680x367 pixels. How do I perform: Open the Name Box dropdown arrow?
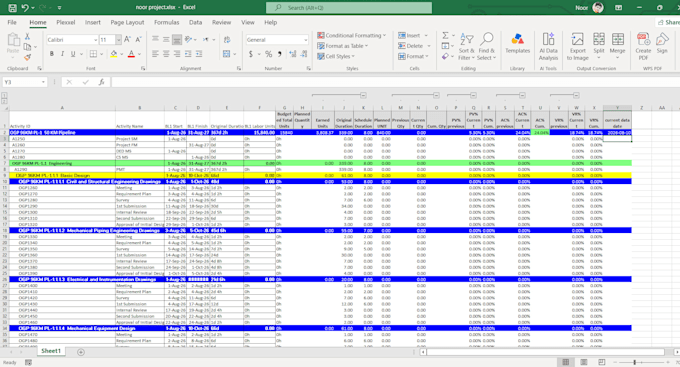pos(43,82)
